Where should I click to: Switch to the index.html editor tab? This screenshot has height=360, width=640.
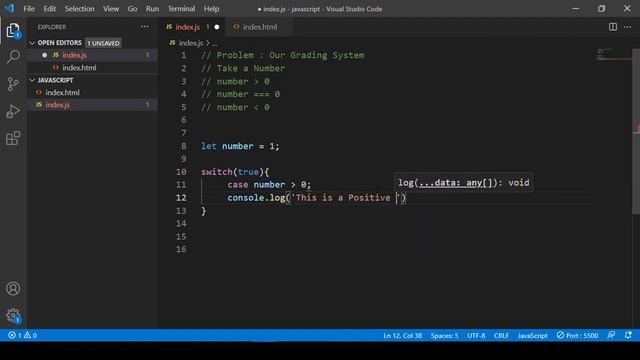click(259, 27)
